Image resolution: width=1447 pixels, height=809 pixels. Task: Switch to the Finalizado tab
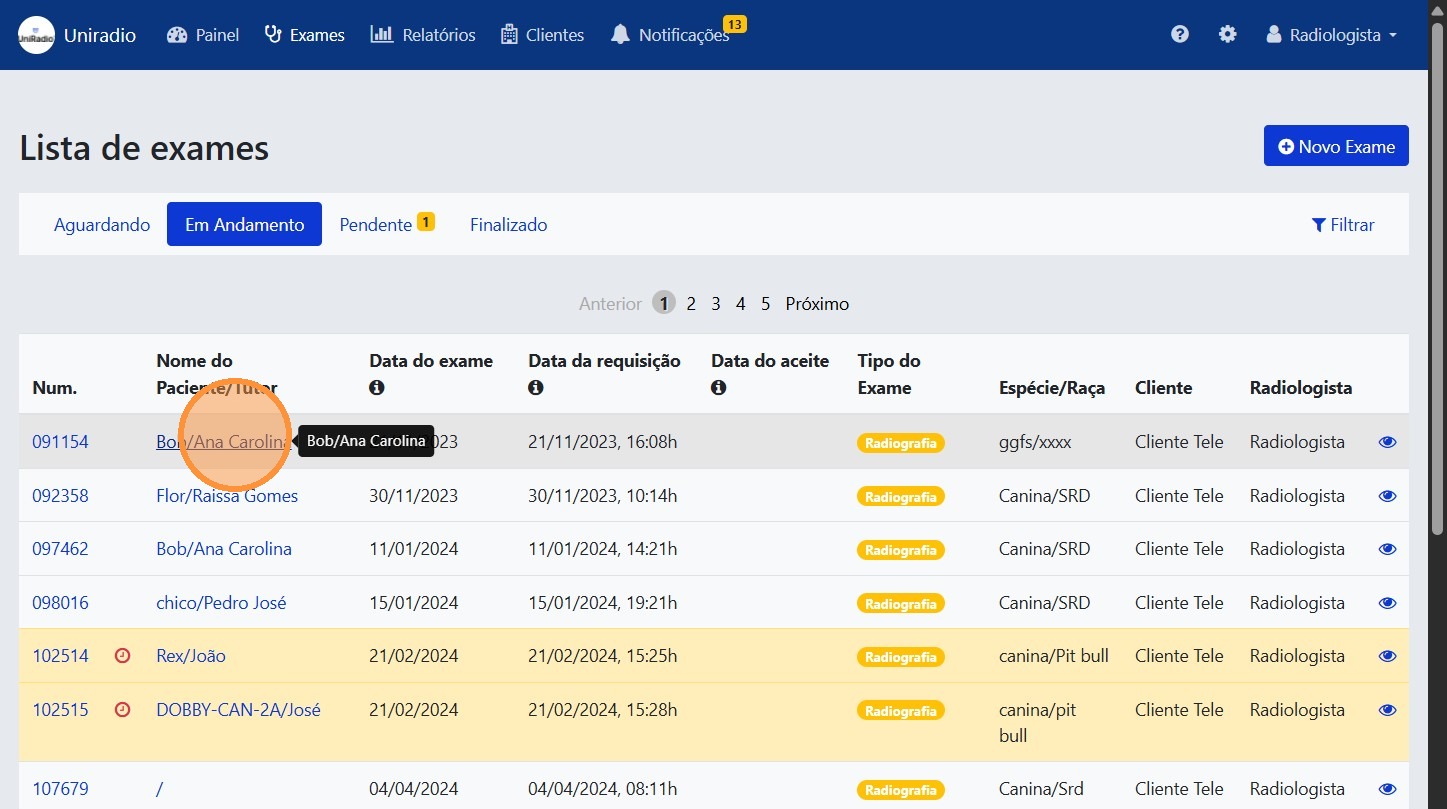pyautogui.click(x=508, y=225)
